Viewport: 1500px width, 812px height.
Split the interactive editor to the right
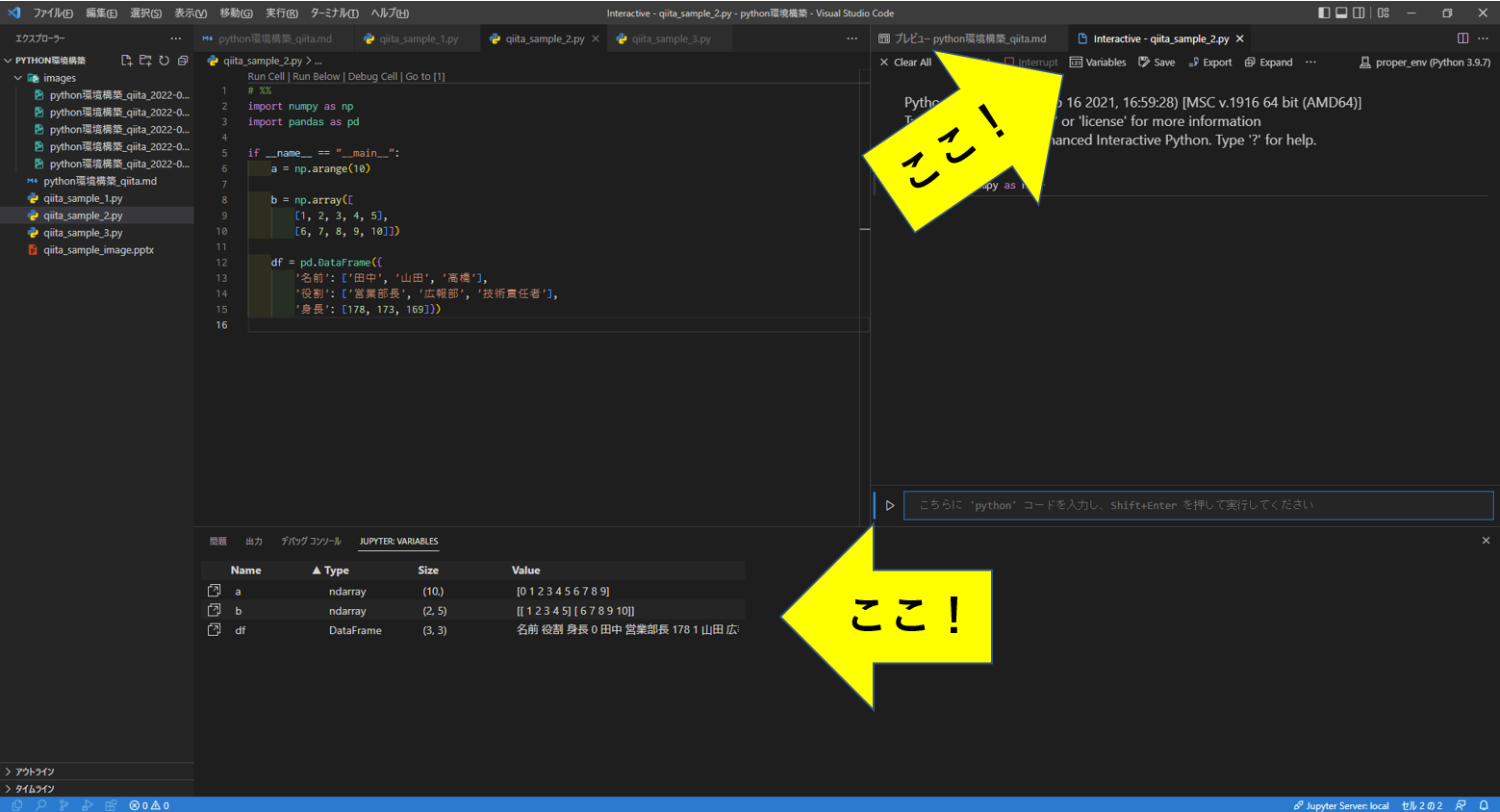[1462, 38]
